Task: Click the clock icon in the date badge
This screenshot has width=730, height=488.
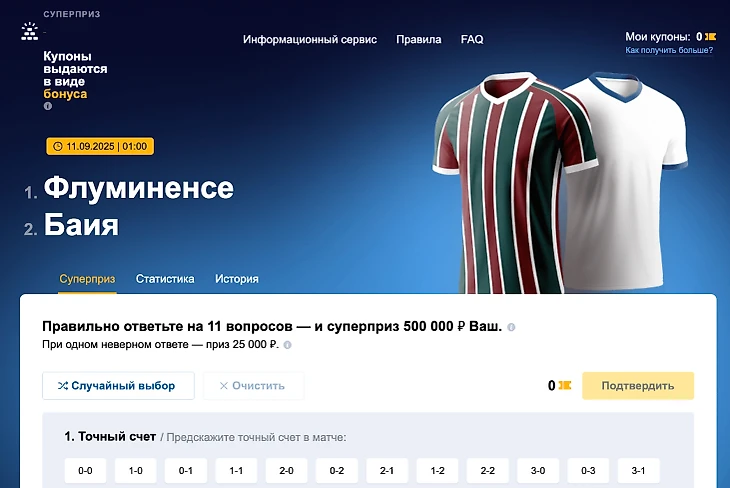Action: (x=58, y=147)
